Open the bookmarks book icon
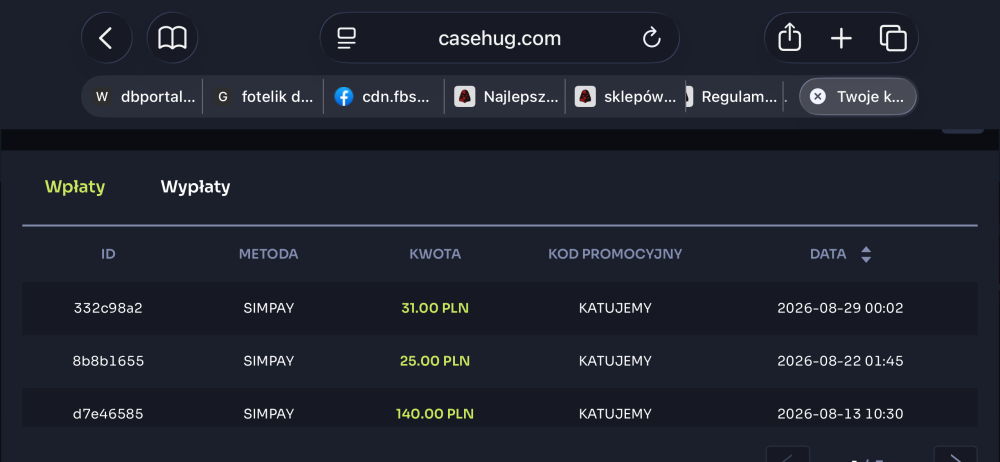1000x462 pixels. [172, 38]
